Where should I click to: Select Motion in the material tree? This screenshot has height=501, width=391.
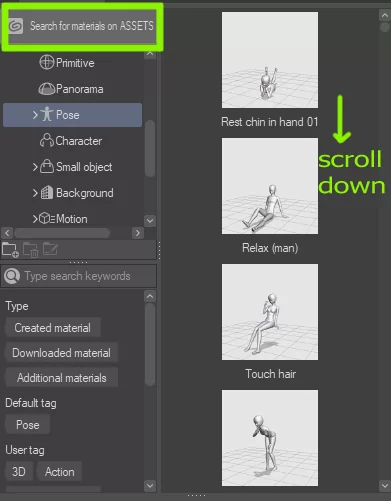click(x=72, y=219)
